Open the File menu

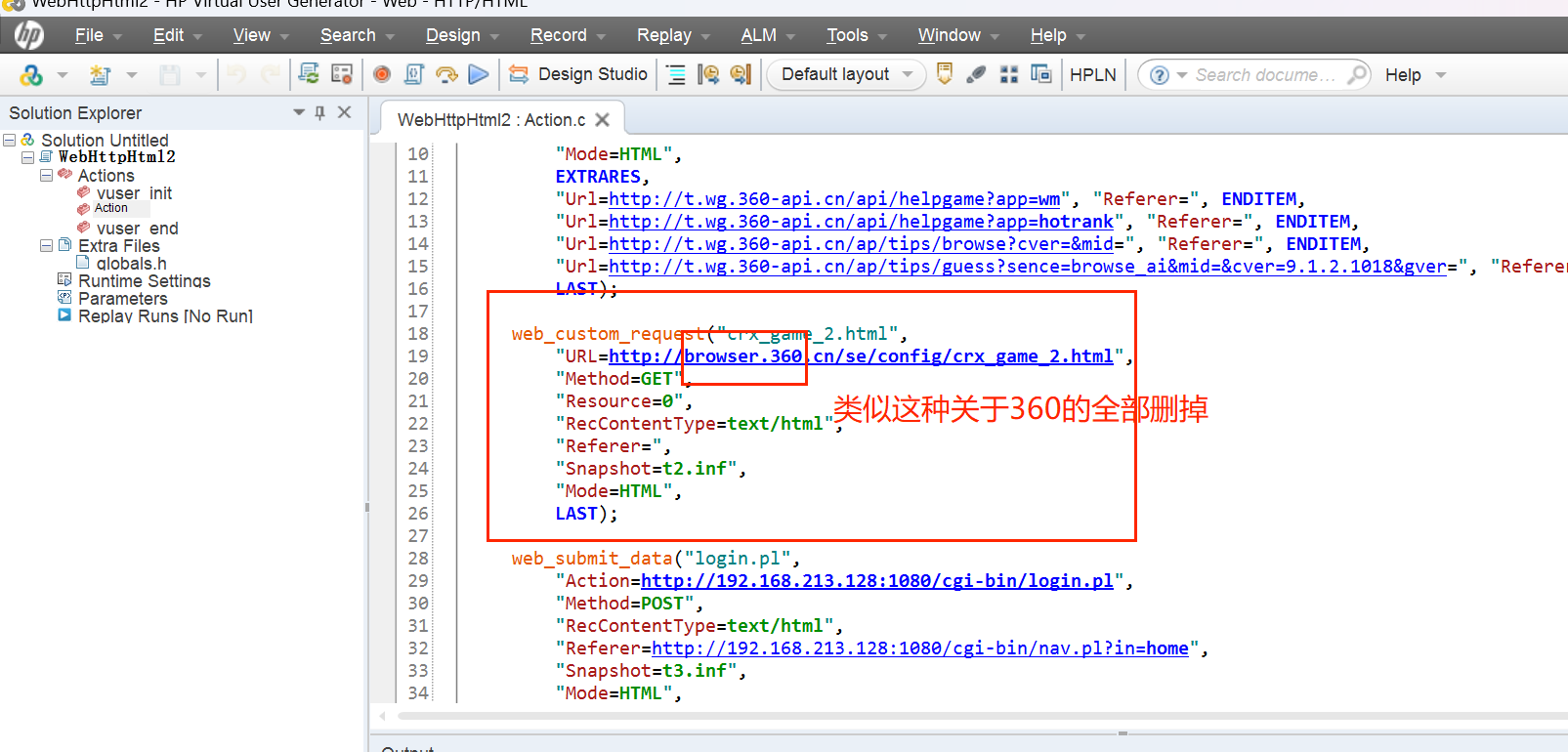click(x=98, y=35)
